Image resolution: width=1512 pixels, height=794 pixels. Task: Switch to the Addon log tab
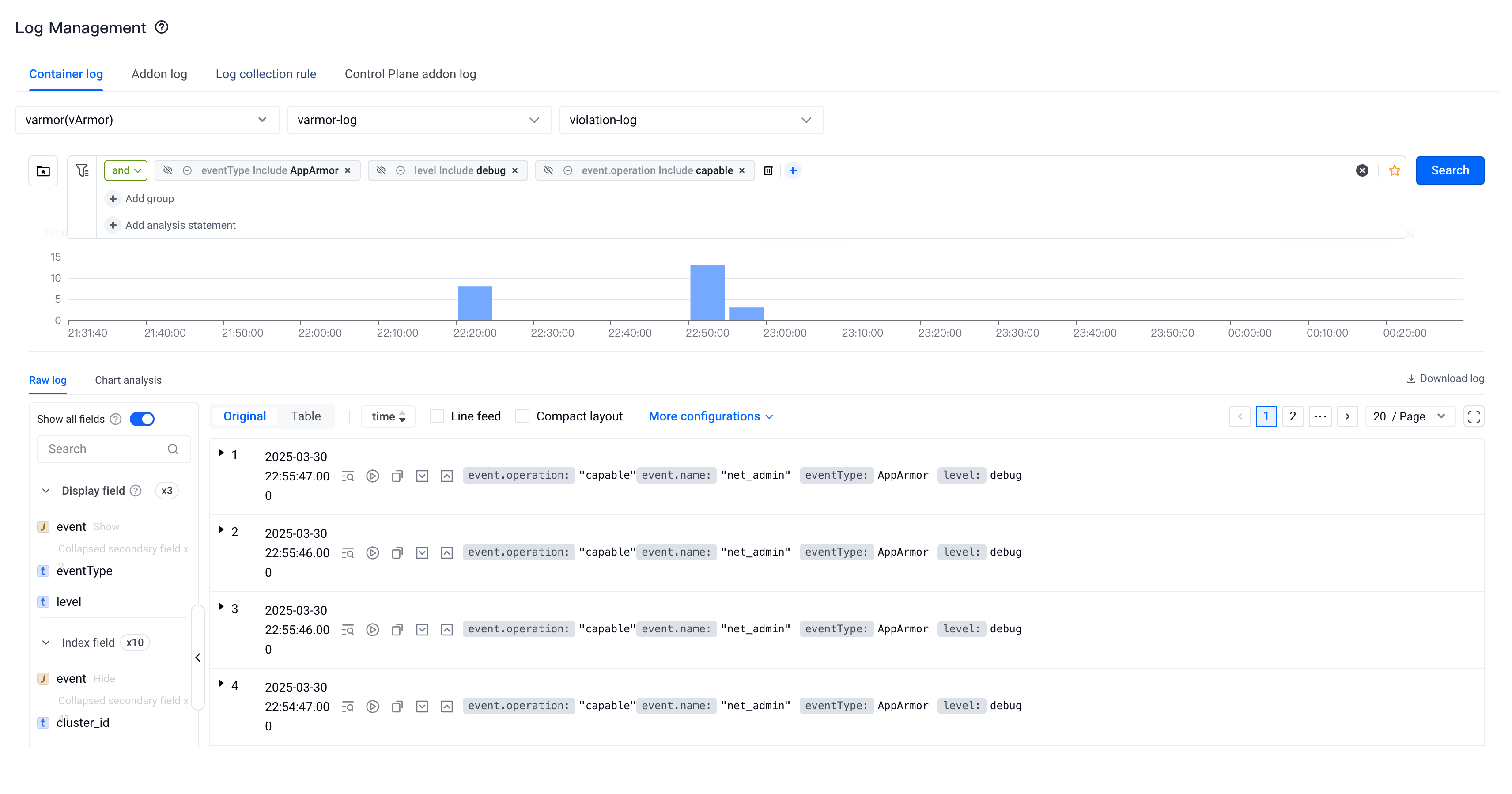(x=159, y=74)
